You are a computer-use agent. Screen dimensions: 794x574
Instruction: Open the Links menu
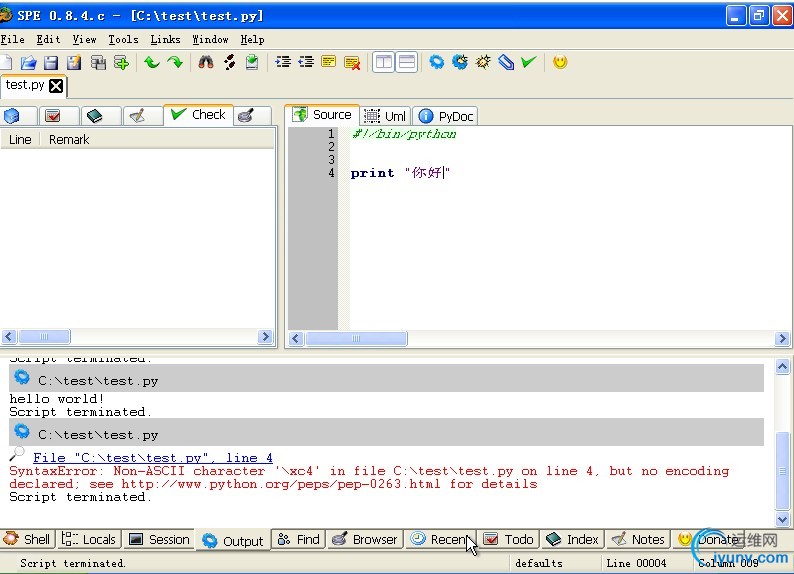click(x=165, y=39)
